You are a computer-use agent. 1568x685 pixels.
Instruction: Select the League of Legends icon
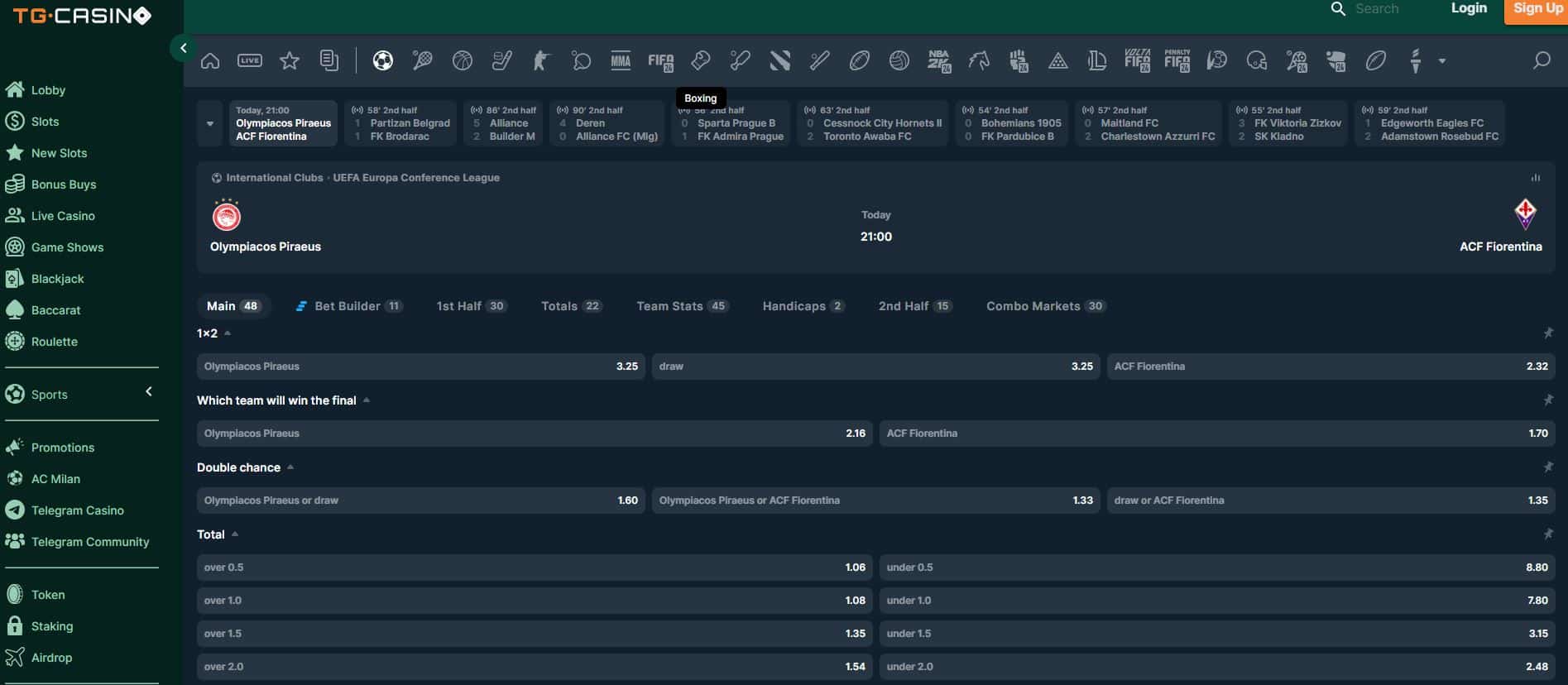pos(1097,60)
